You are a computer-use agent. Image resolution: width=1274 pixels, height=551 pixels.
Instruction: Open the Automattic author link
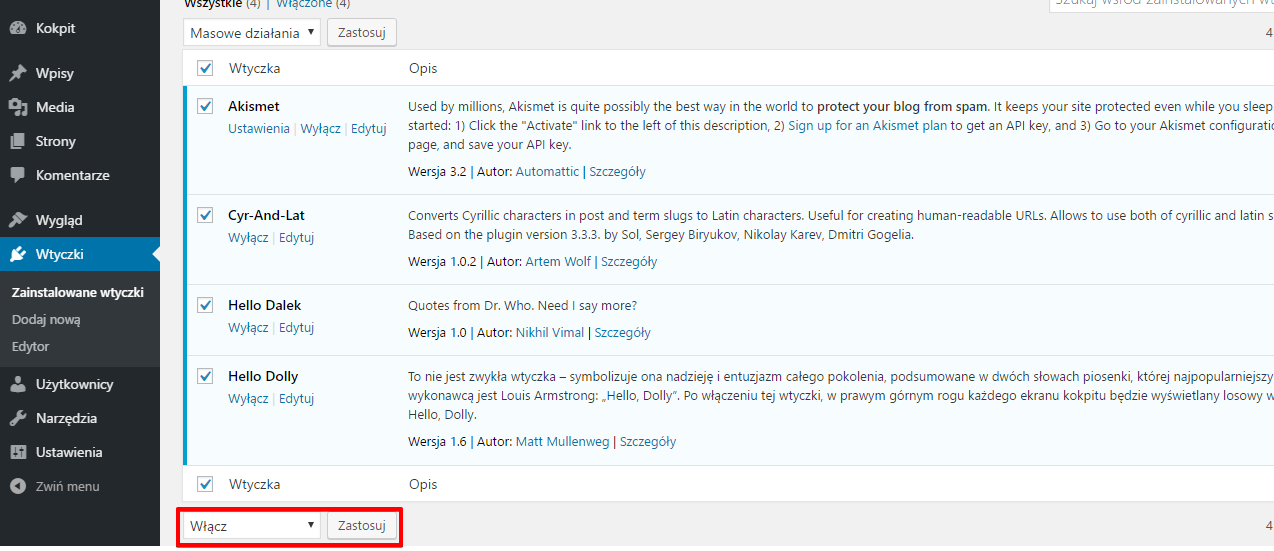pyautogui.click(x=547, y=172)
